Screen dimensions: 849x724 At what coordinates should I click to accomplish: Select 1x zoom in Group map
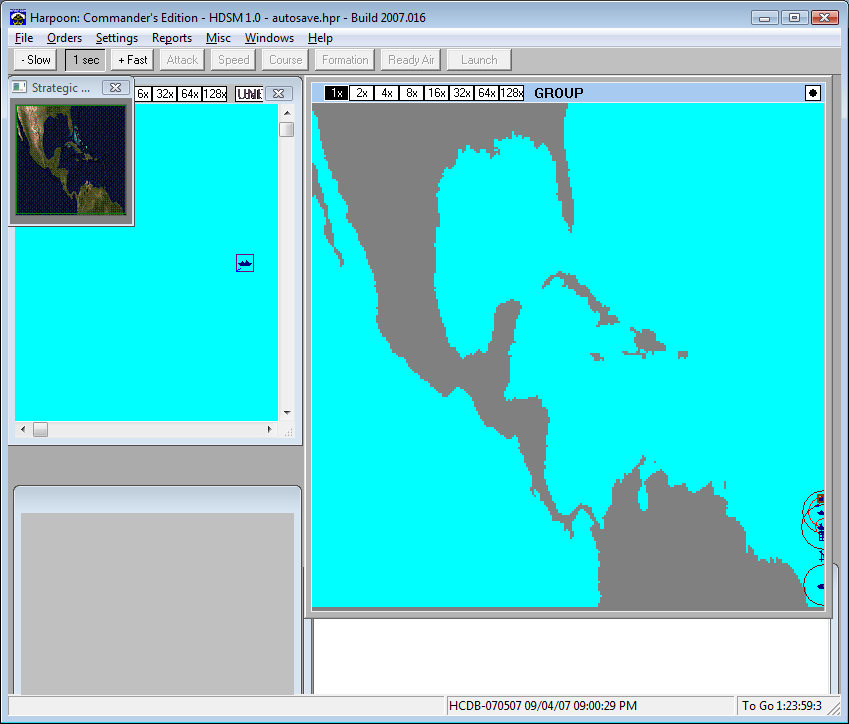[x=336, y=93]
